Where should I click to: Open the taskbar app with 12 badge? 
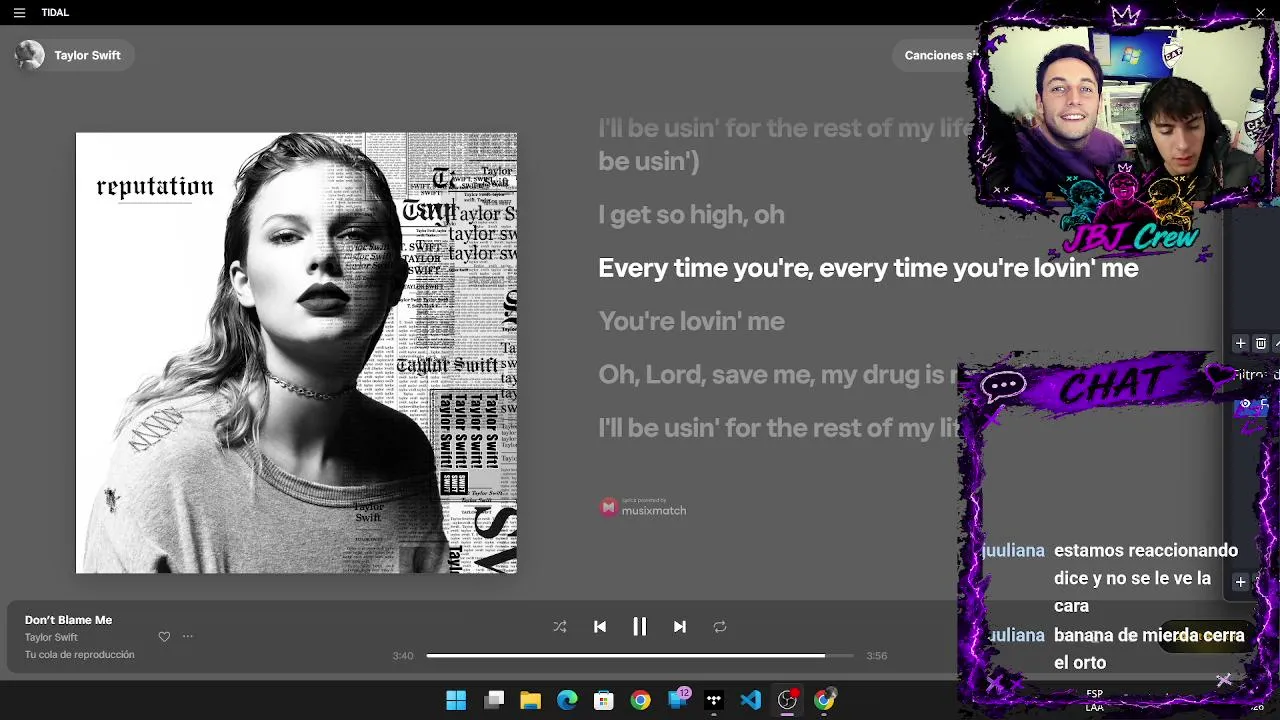pyautogui.click(x=678, y=699)
